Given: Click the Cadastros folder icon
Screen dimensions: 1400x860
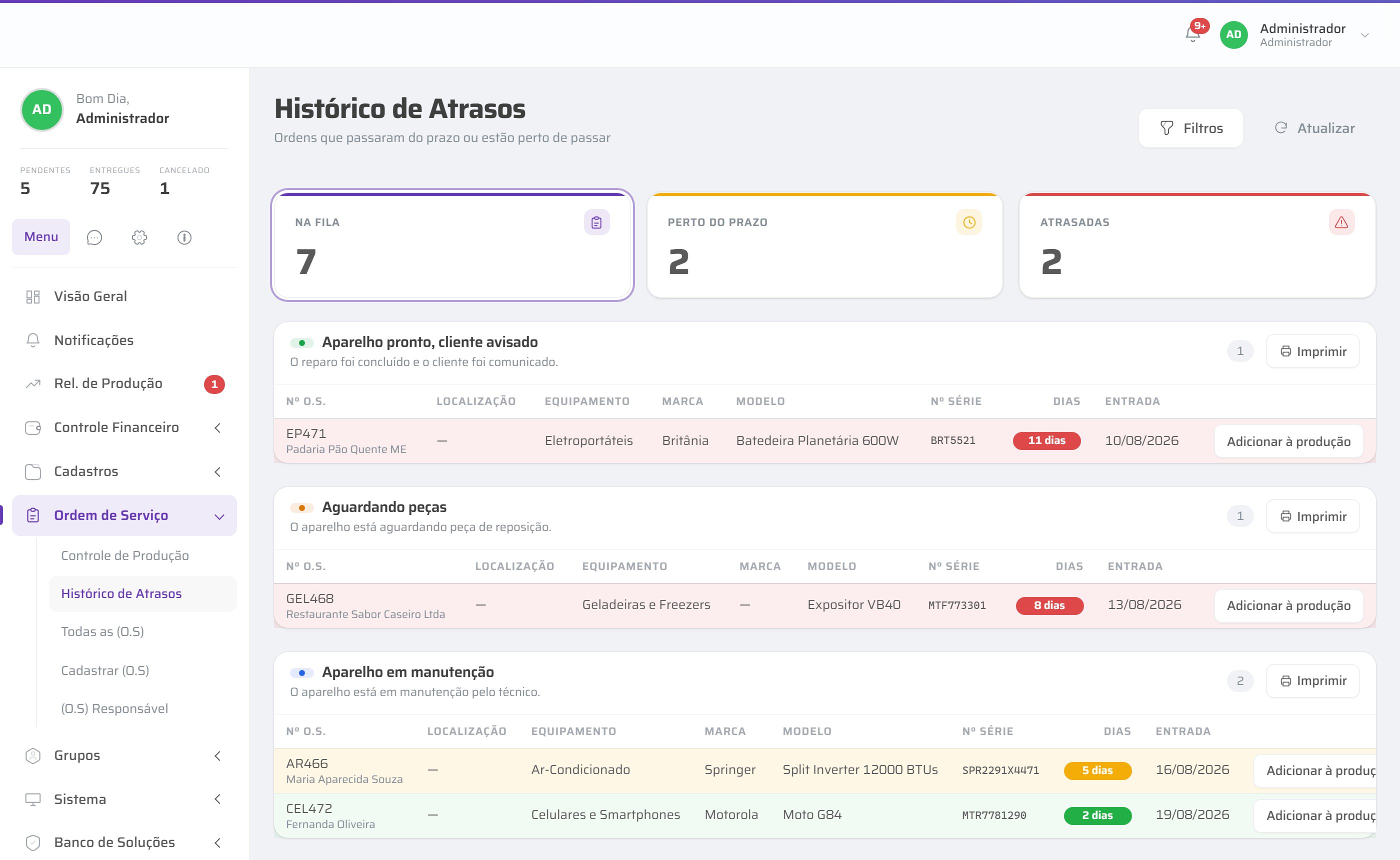Looking at the screenshot, I should pyautogui.click(x=33, y=471).
